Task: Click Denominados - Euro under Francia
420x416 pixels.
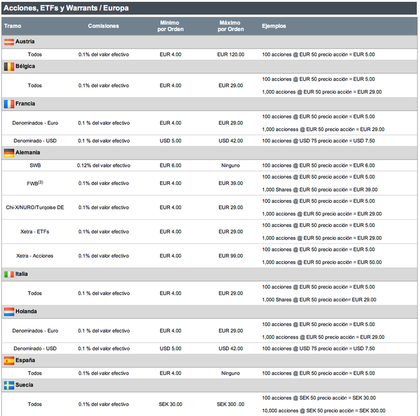Action: (35, 123)
